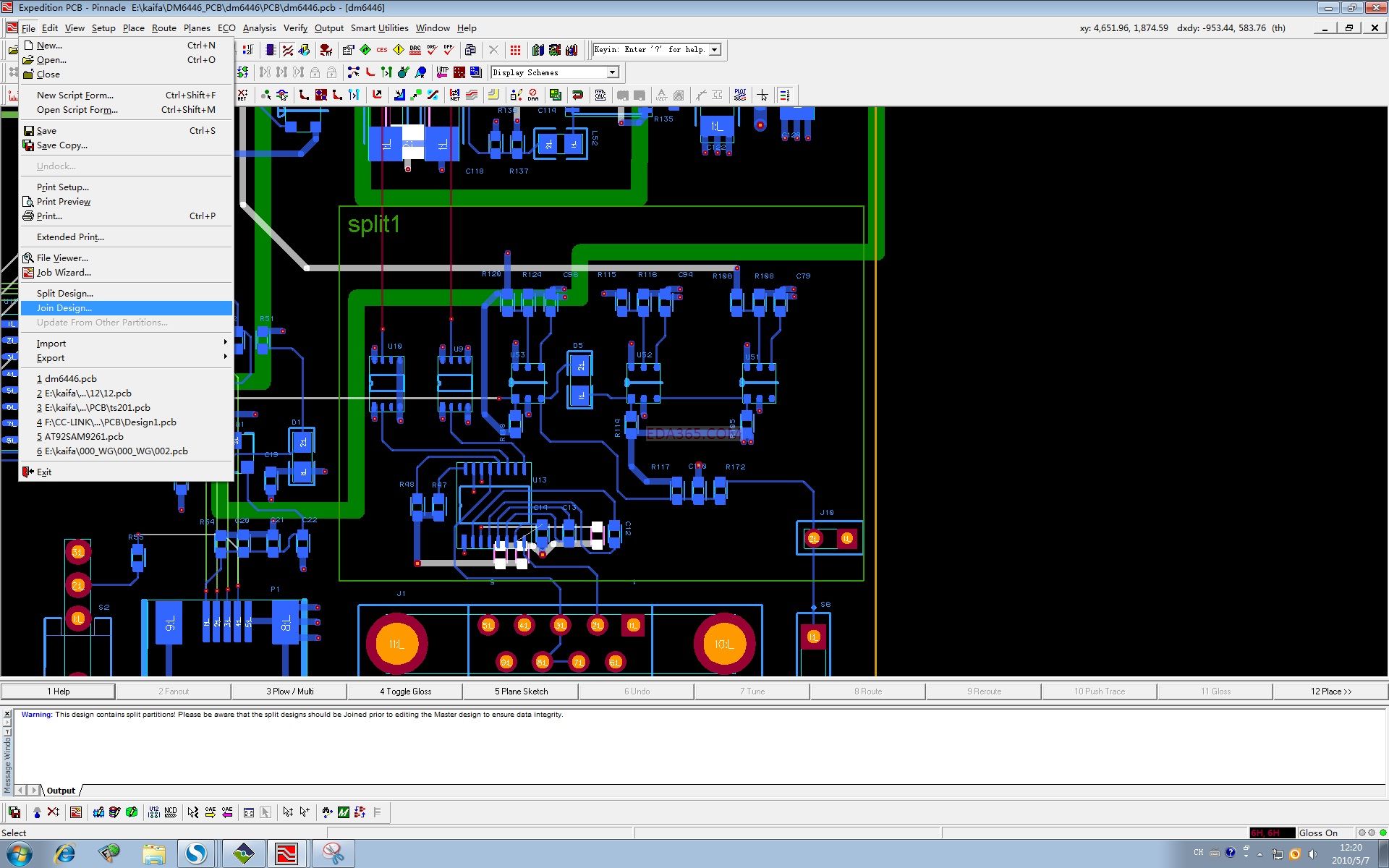The height and width of the screenshot is (868, 1389).
Task: Select Join Design from File menu
Action: point(64,308)
